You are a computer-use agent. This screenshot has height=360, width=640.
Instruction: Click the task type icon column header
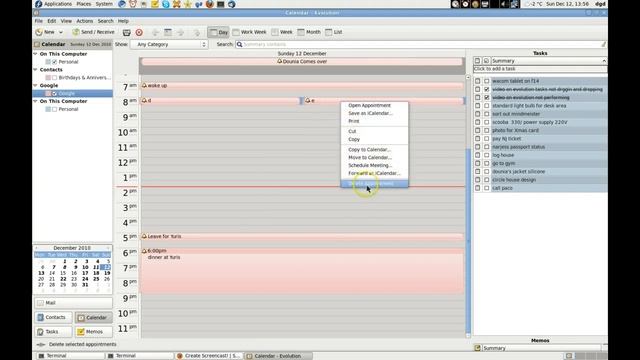click(x=477, y=61)
